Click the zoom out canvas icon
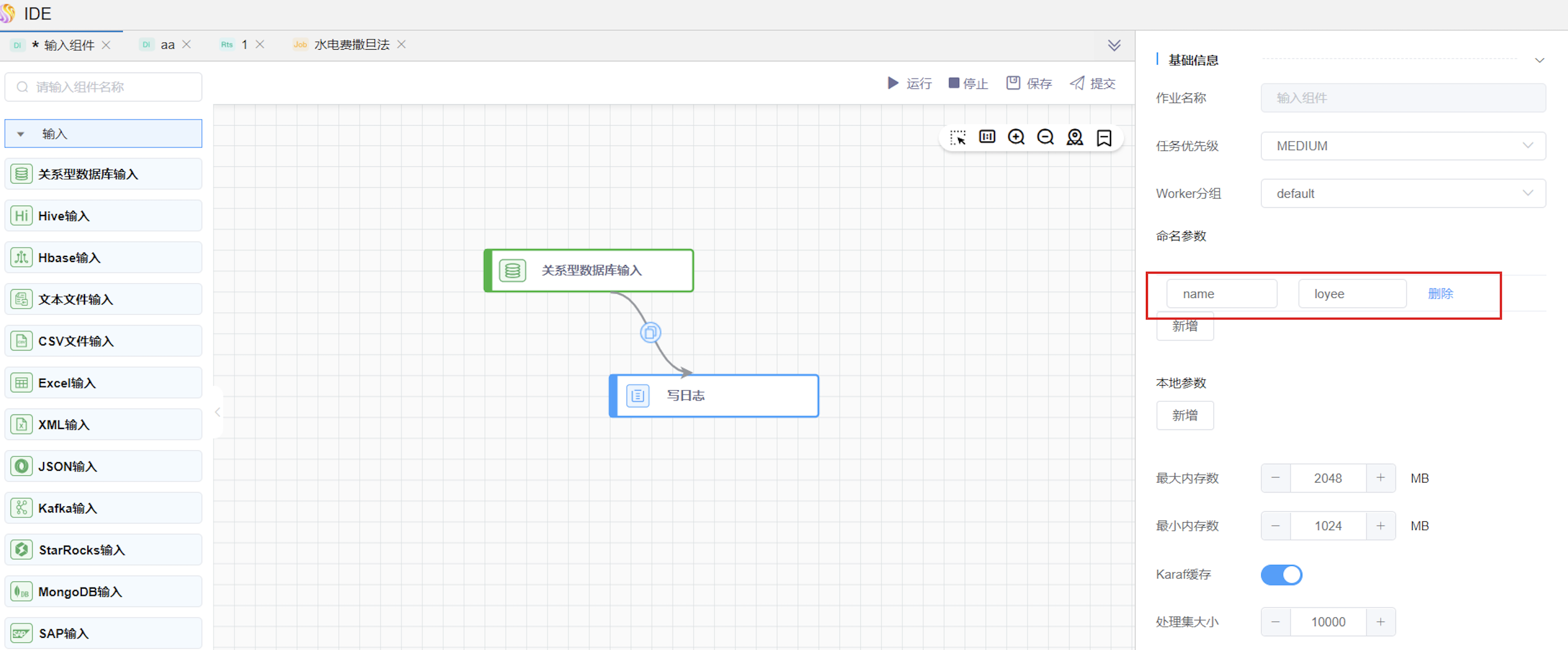Image resolution: width=1568 pixels, height=650 pixels. 1045,137
